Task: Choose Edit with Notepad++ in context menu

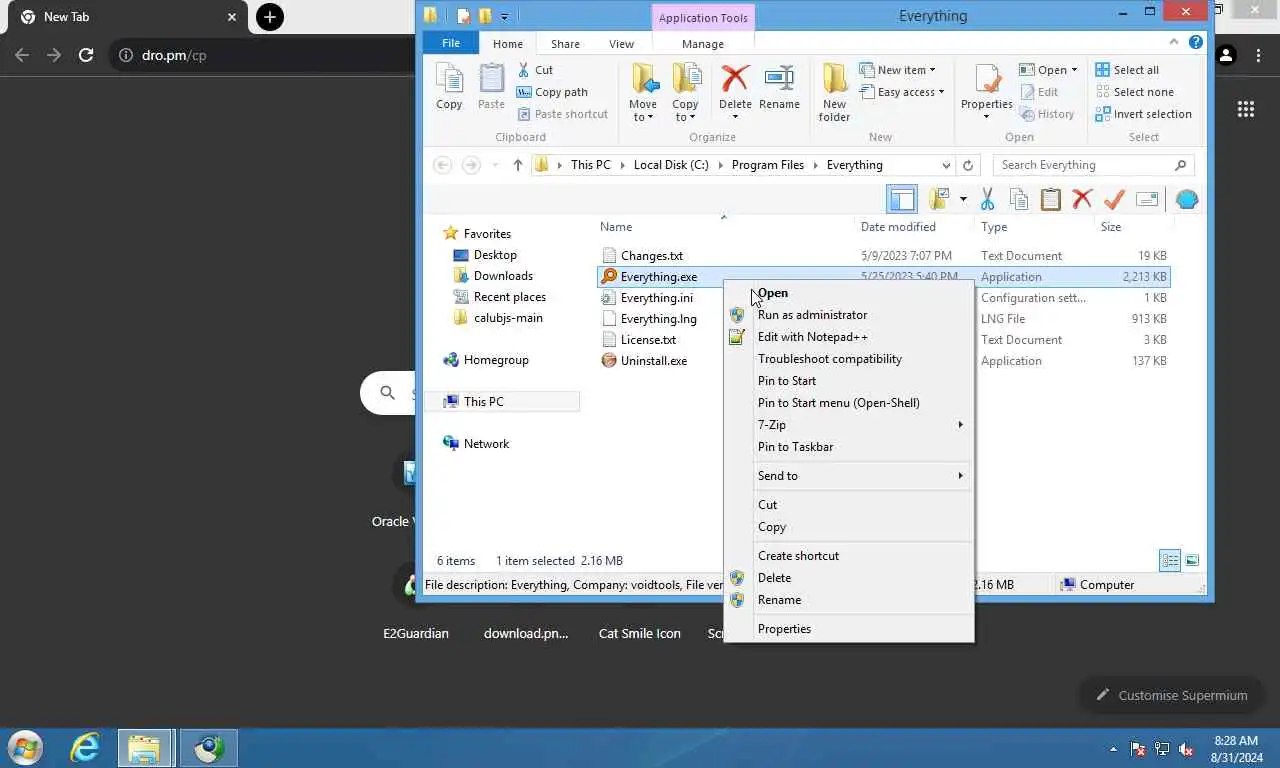Action: pyautogui.click(x=848, y=337)
